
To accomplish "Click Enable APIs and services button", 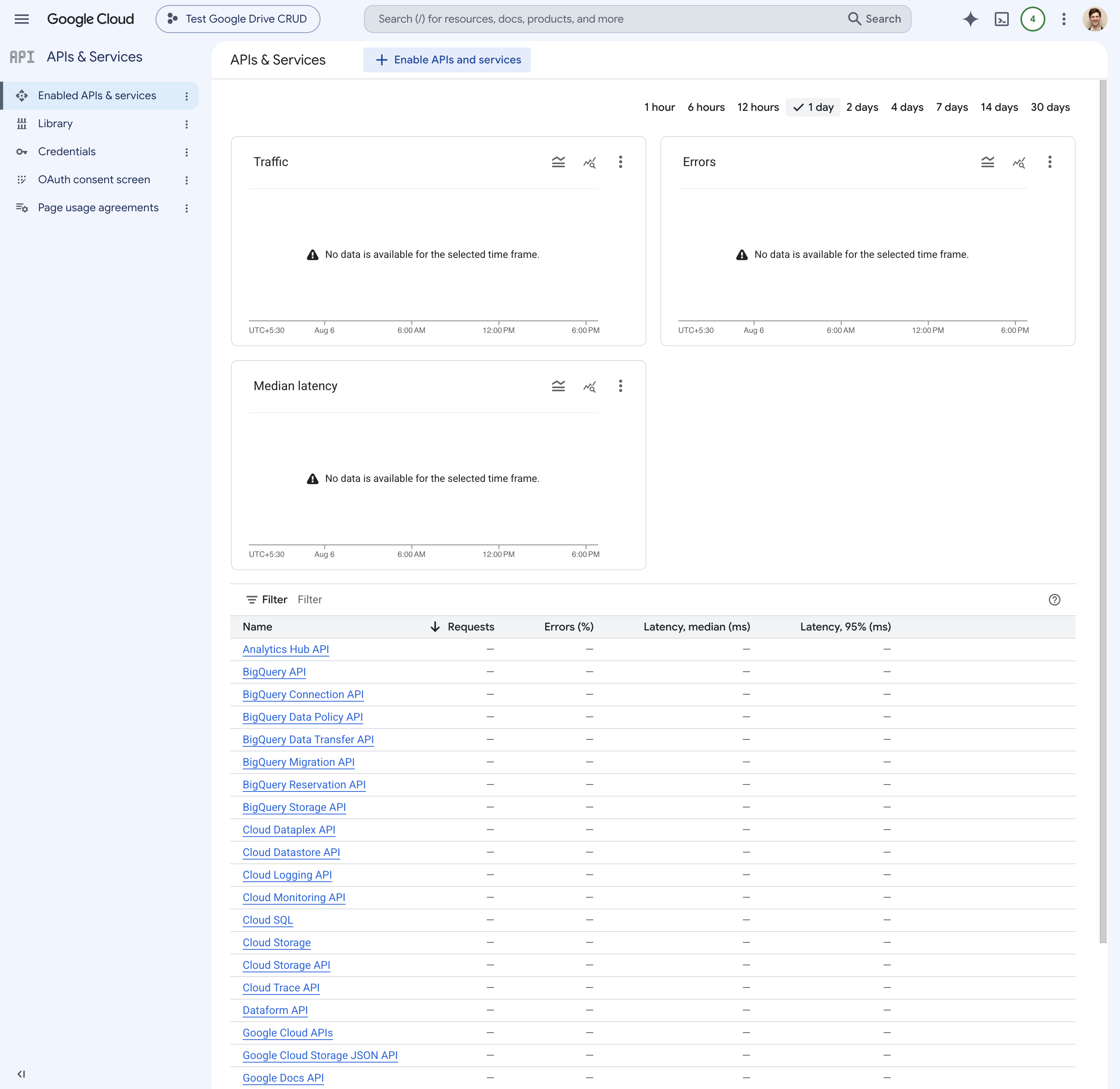I will [447, 60].
